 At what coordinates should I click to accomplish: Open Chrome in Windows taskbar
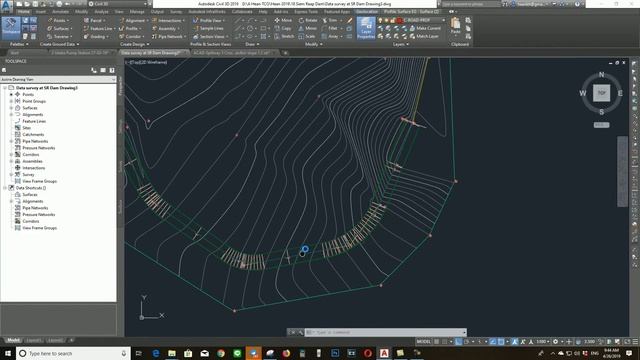coord(221,353)
